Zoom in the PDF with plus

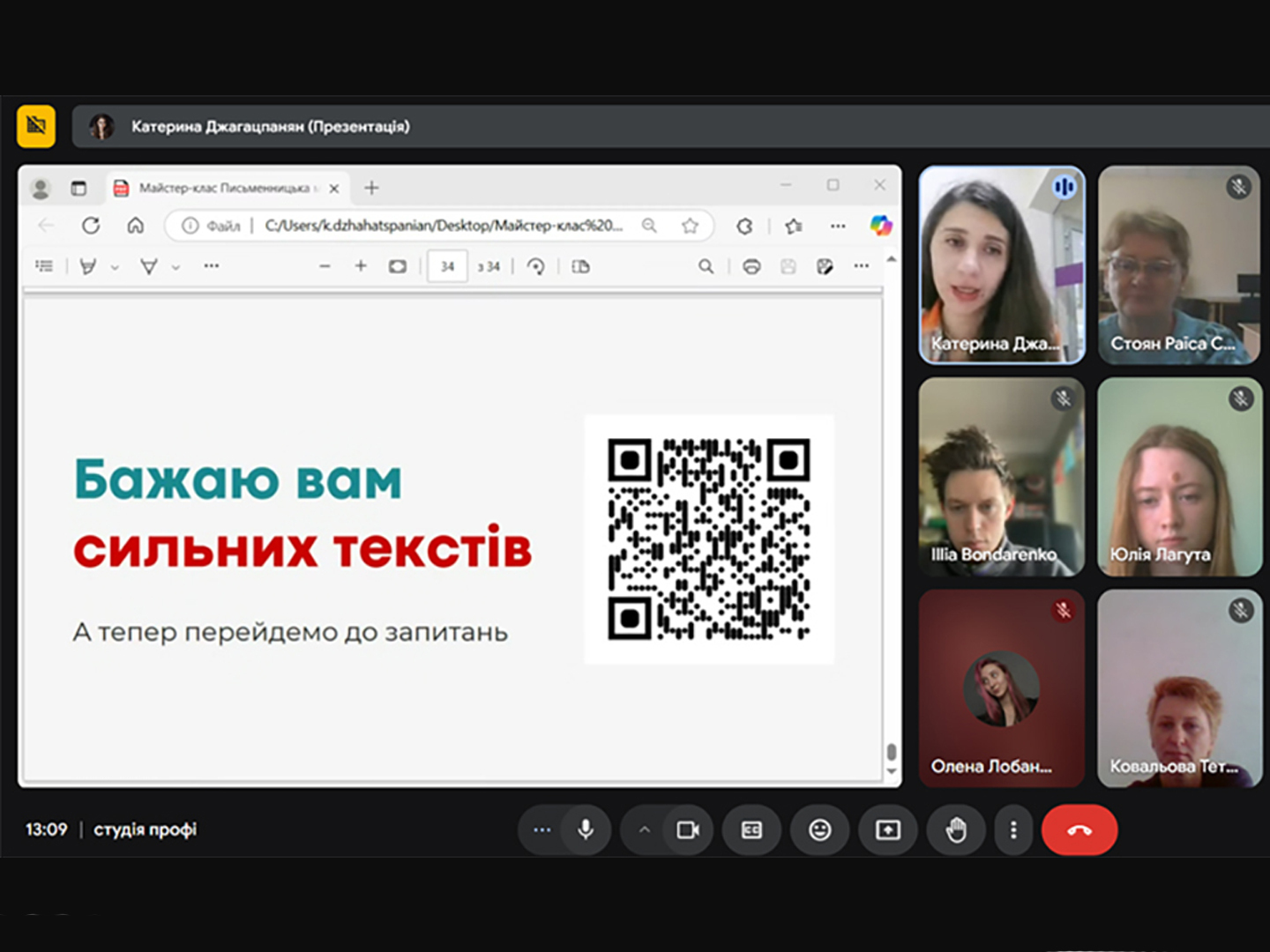click(x=361, y=265)
